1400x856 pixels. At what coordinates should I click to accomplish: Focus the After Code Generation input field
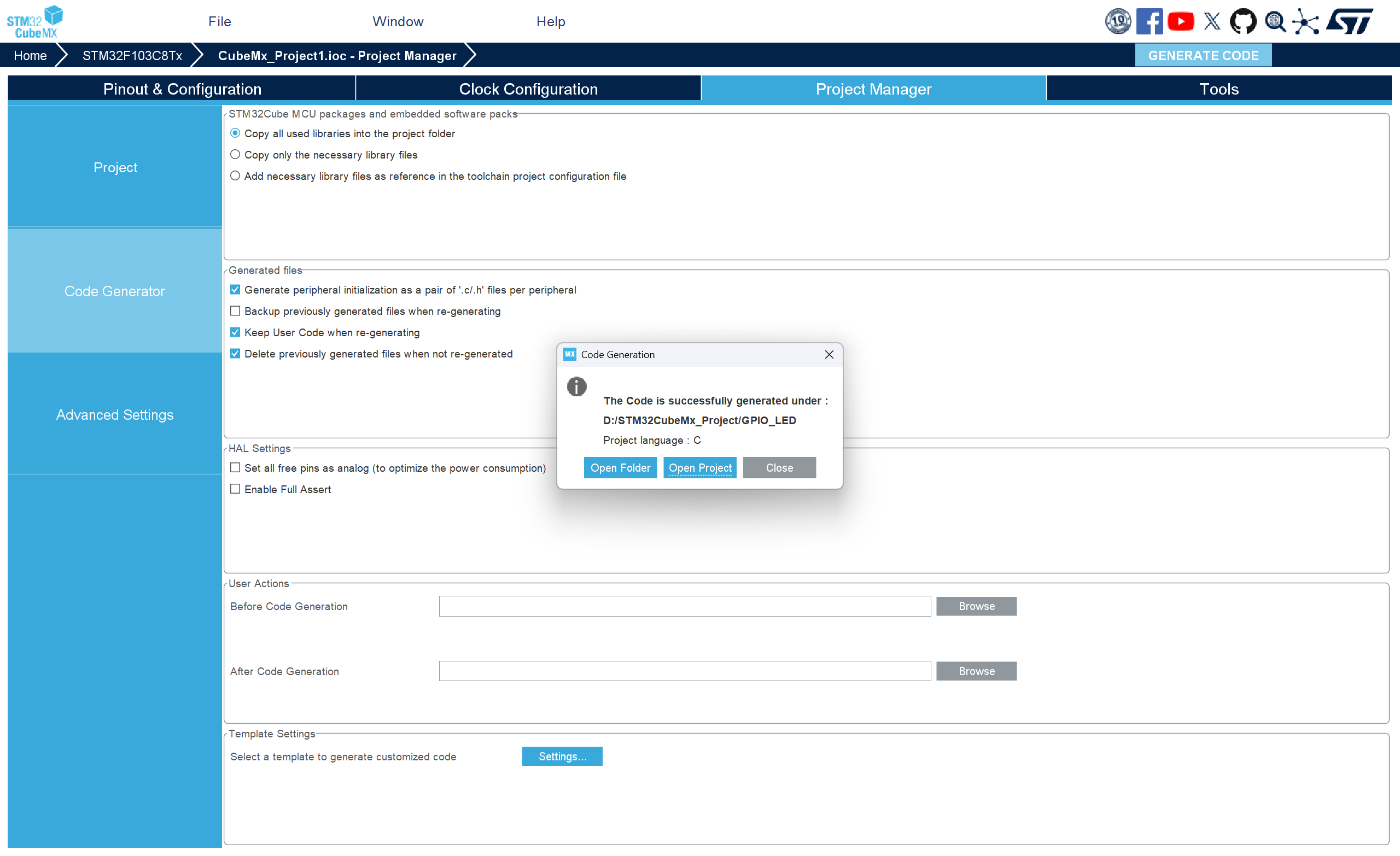pyautogui.click(x=685, y=671)
